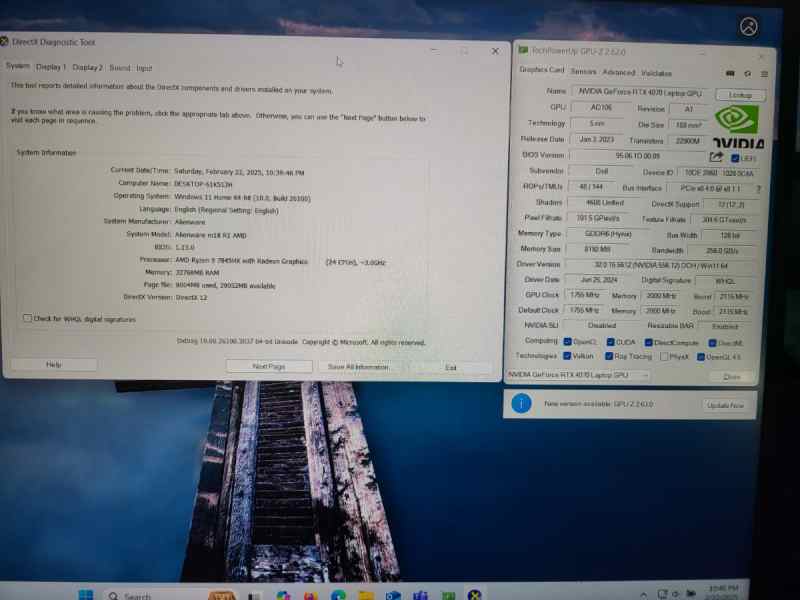This screenshot has height=600, width=800.
Task: Click the GPU-Z refresh icon
Action: [x=747, y=74]
